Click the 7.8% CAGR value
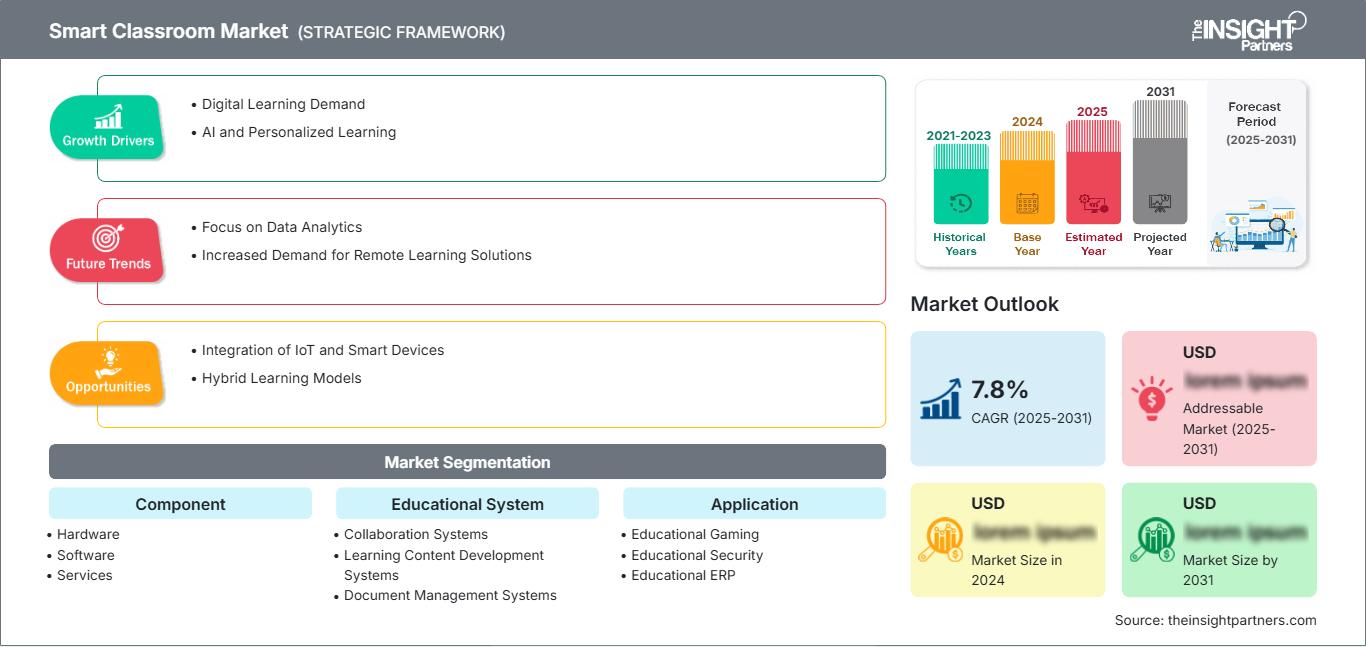The height and width of the screenshot is (647, 1366). [1000, 389]
